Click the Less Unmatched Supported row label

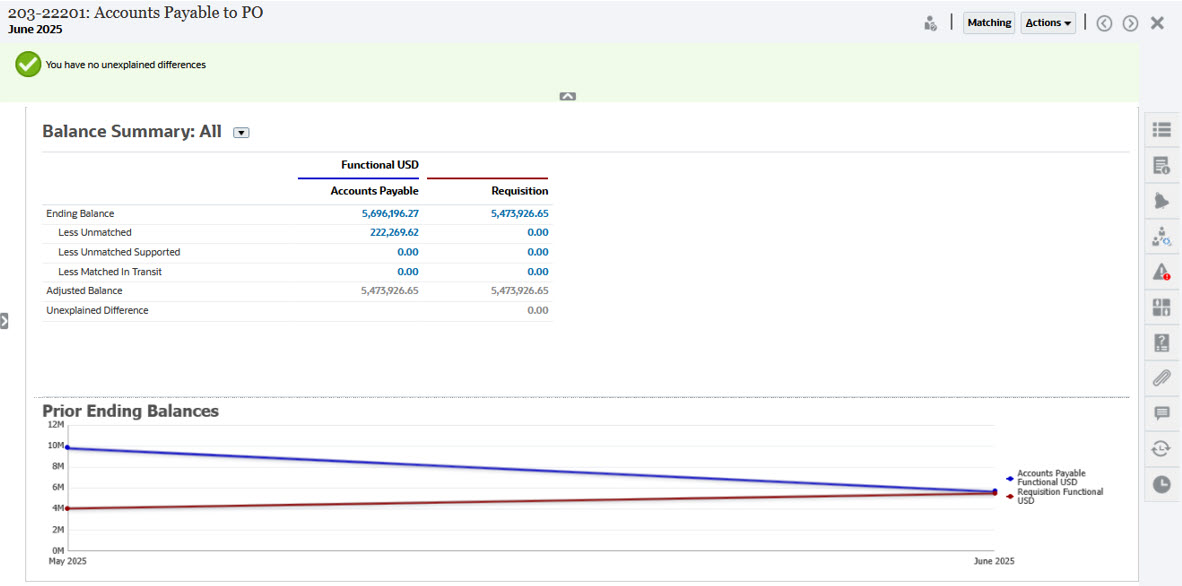(119, 252)
